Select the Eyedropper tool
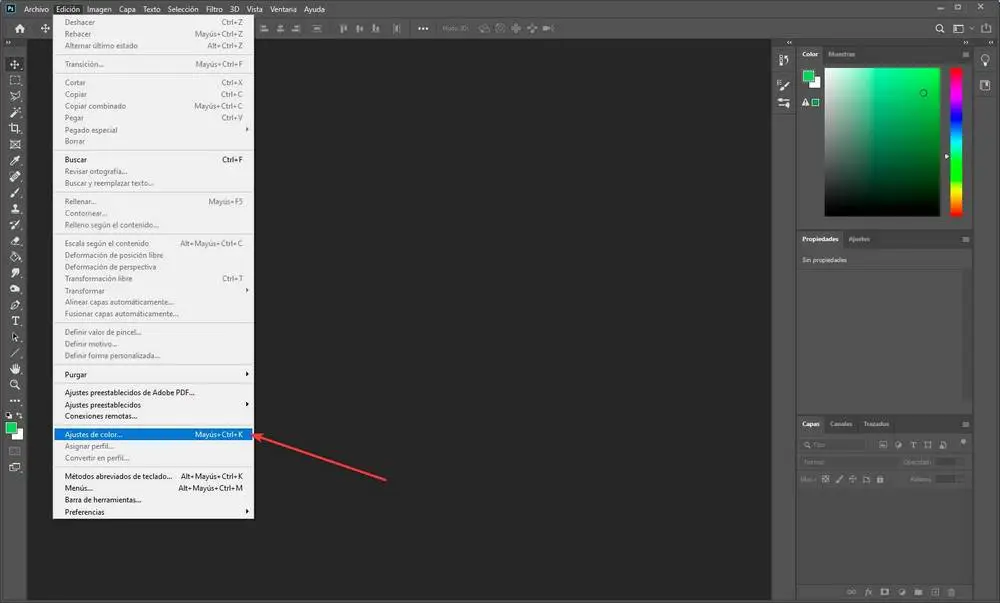This screenshot has width=1000, height=603. pos(15,161)
